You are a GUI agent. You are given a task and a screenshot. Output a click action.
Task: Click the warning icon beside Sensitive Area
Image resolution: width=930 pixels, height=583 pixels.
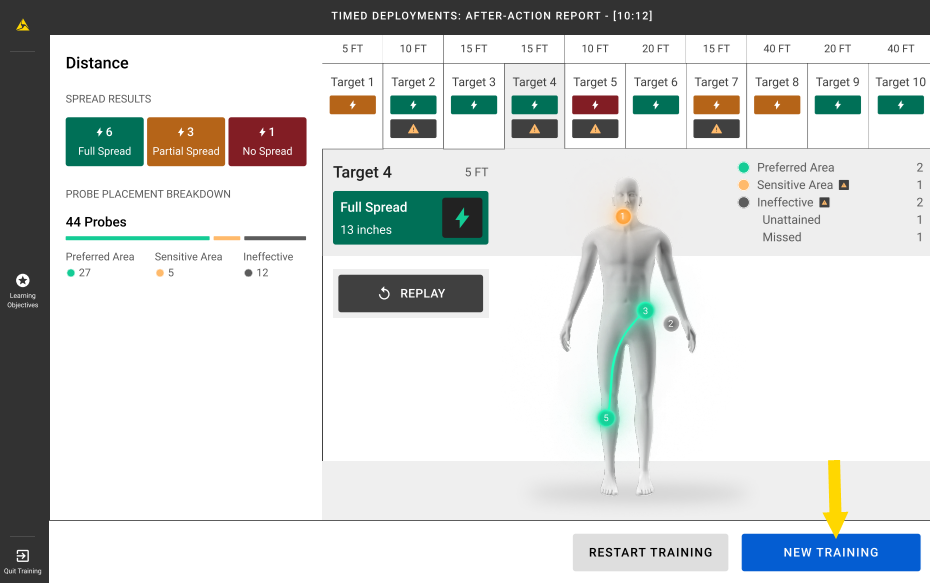pos(844,185)
